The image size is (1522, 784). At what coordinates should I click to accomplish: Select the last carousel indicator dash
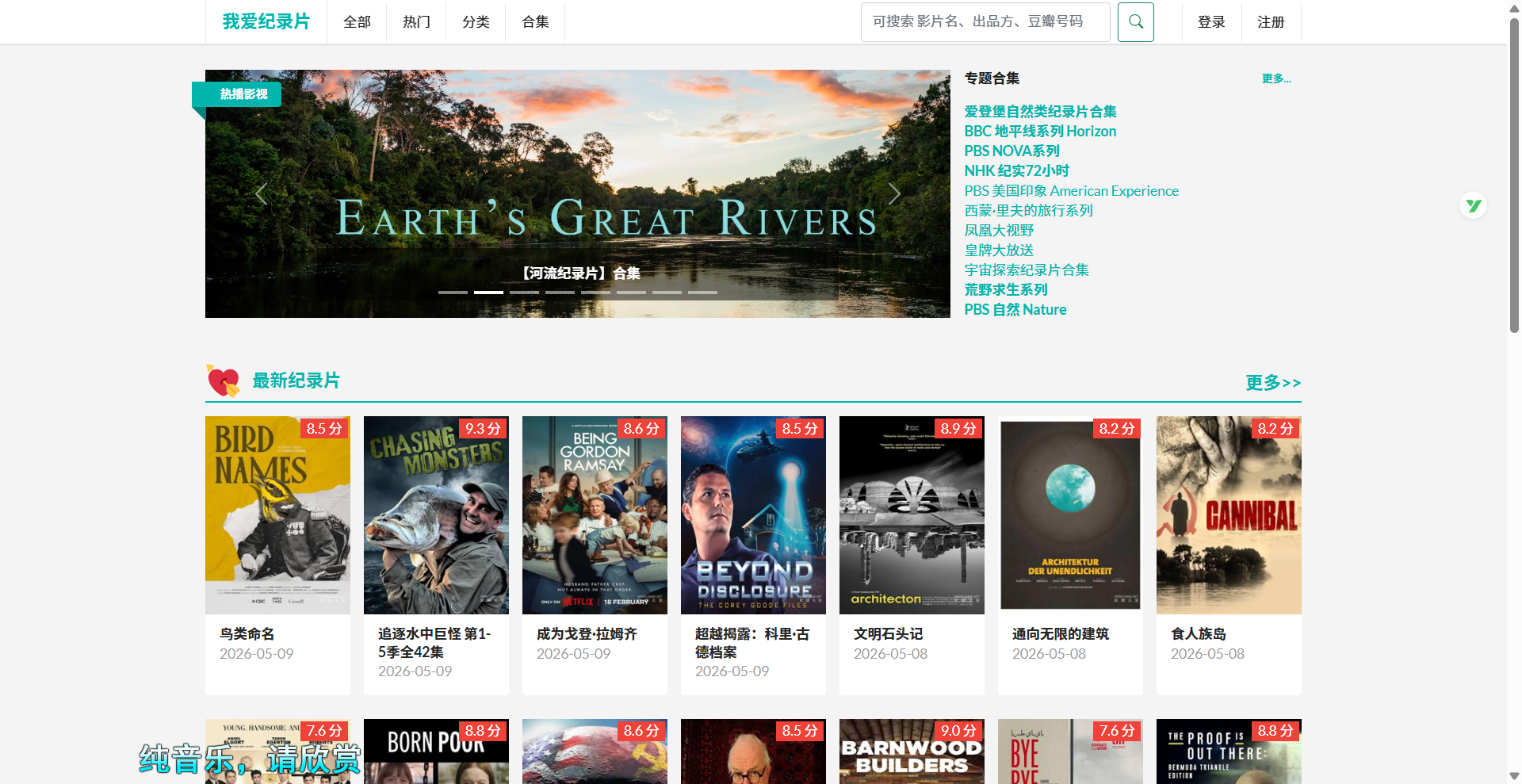[702, 293]
